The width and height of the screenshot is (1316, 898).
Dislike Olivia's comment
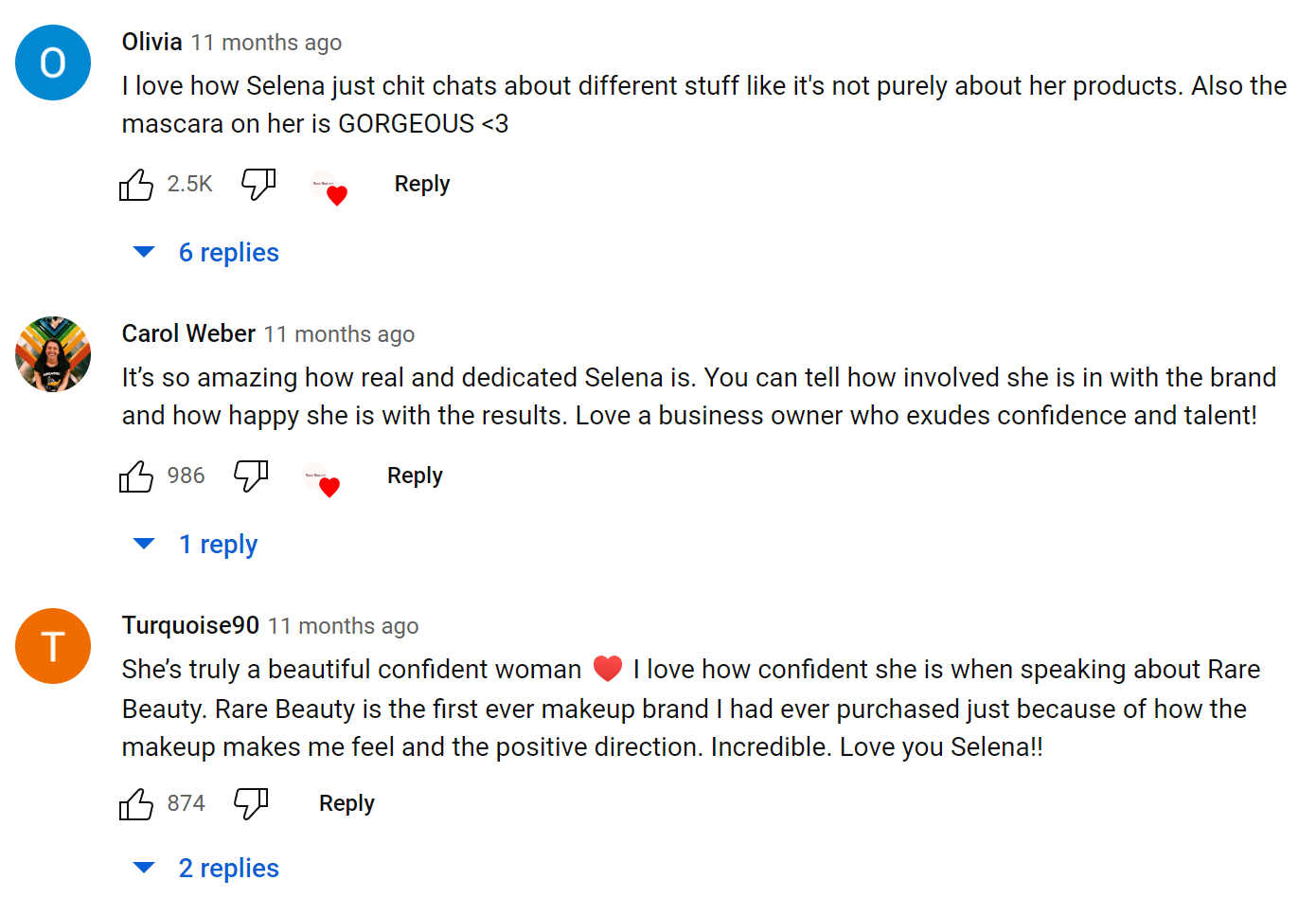pos(258,184)
